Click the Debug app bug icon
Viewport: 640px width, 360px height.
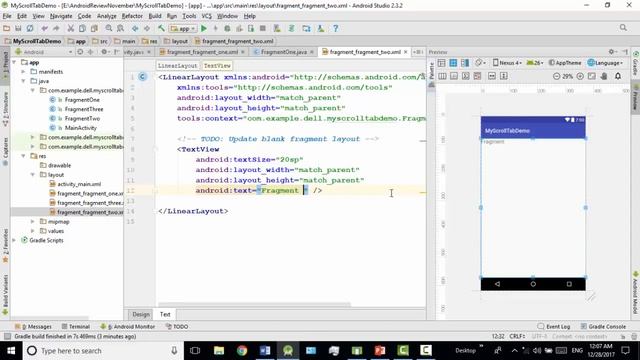pos(227,29)
